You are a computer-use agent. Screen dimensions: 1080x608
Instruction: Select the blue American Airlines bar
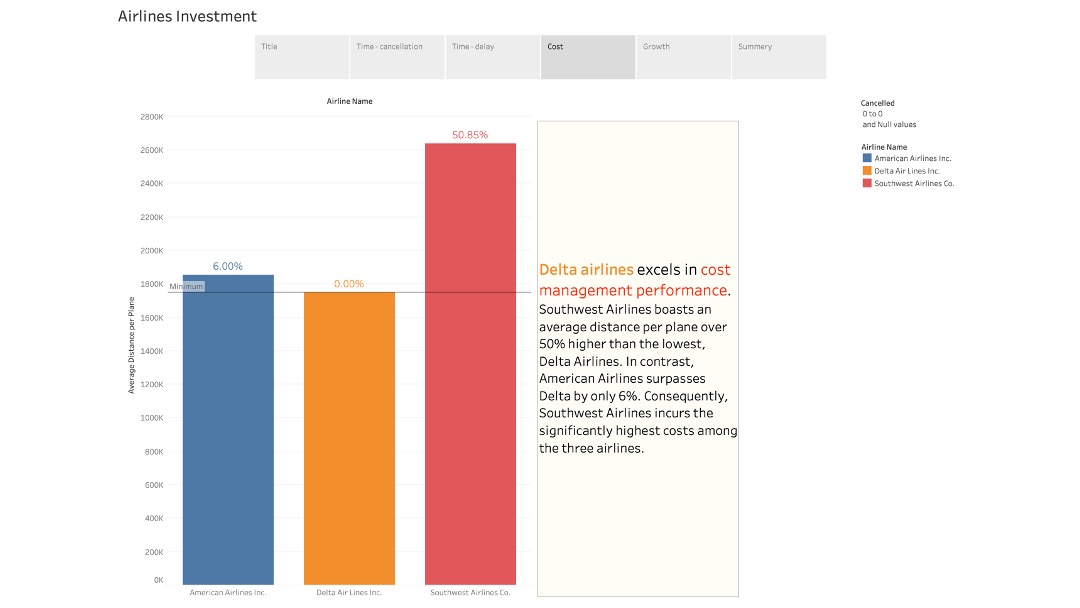pos(228,430)
